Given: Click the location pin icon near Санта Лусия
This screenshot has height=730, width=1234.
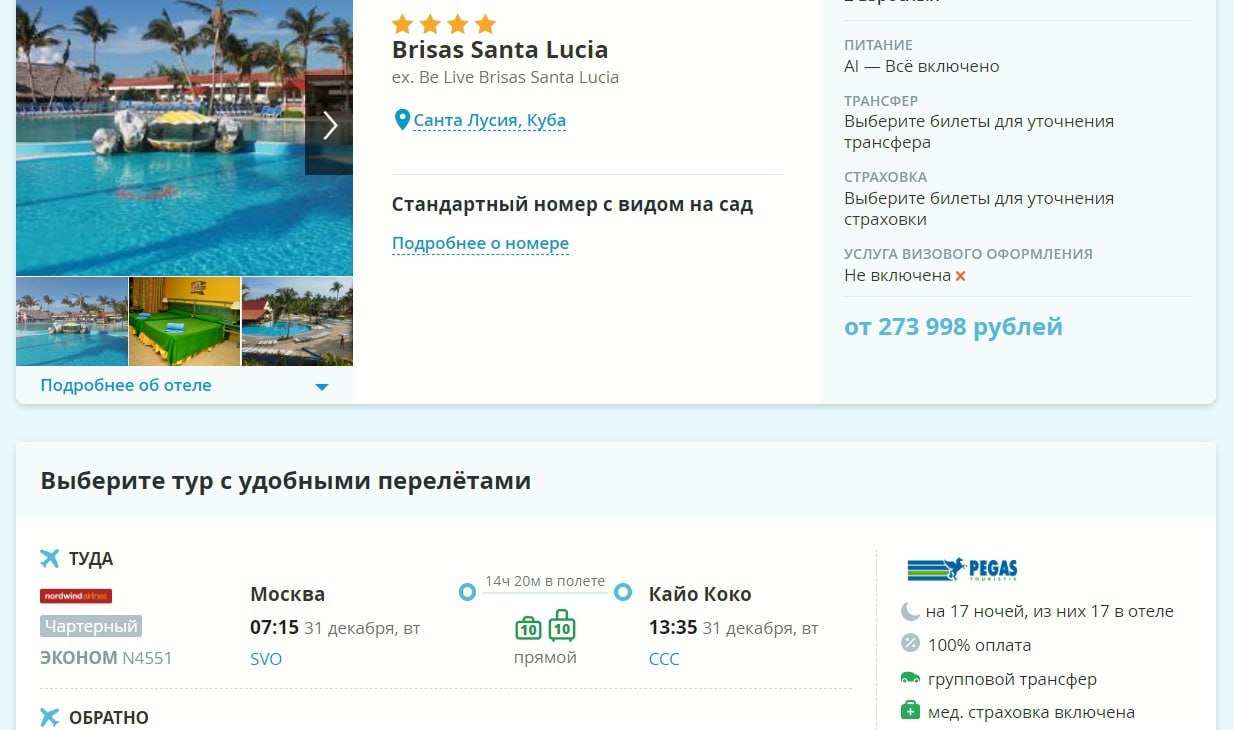Looking at the screenshot, I should [x=402, y=120].
